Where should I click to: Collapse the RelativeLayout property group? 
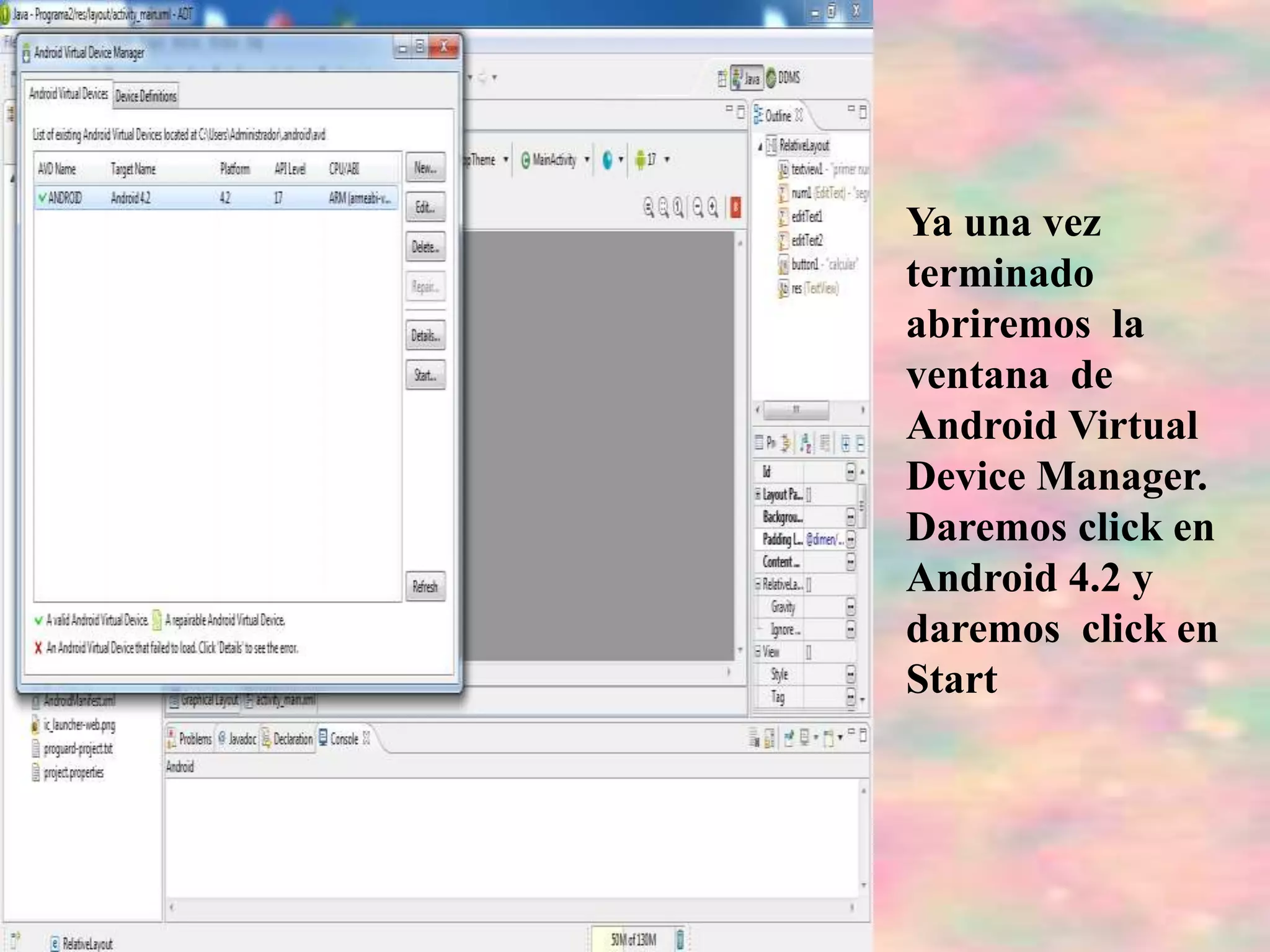758,584
